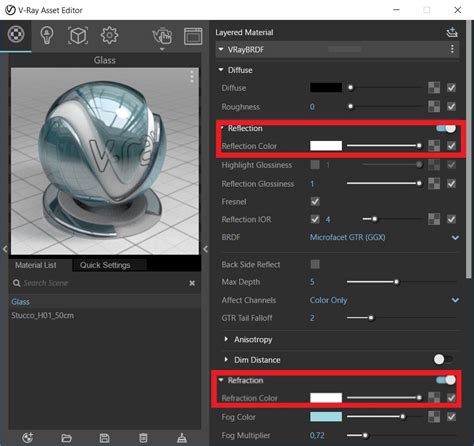Click the delete material trash icon
474x446 pixels.
(x=143, y=438)
